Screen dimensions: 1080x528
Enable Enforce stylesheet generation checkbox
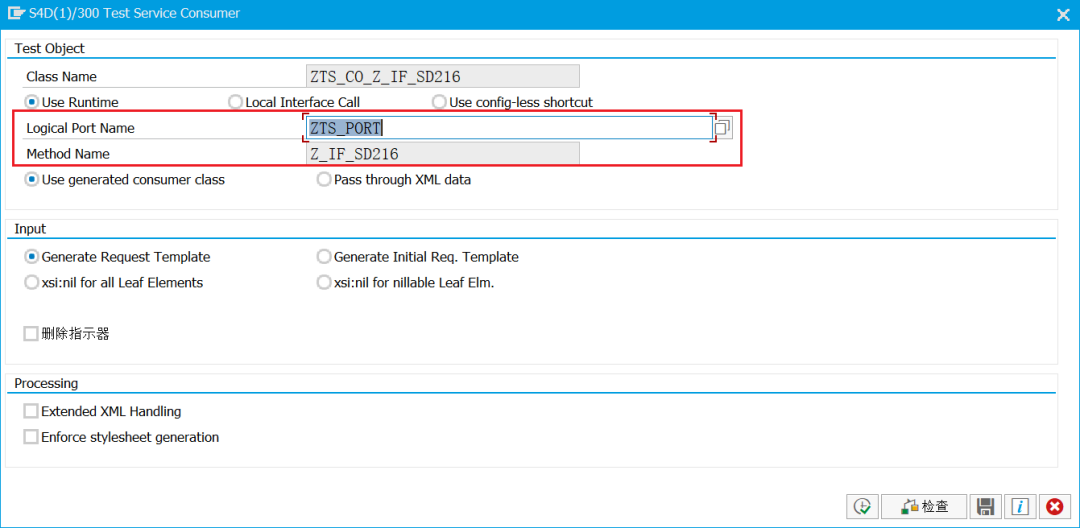coord(31,437)
